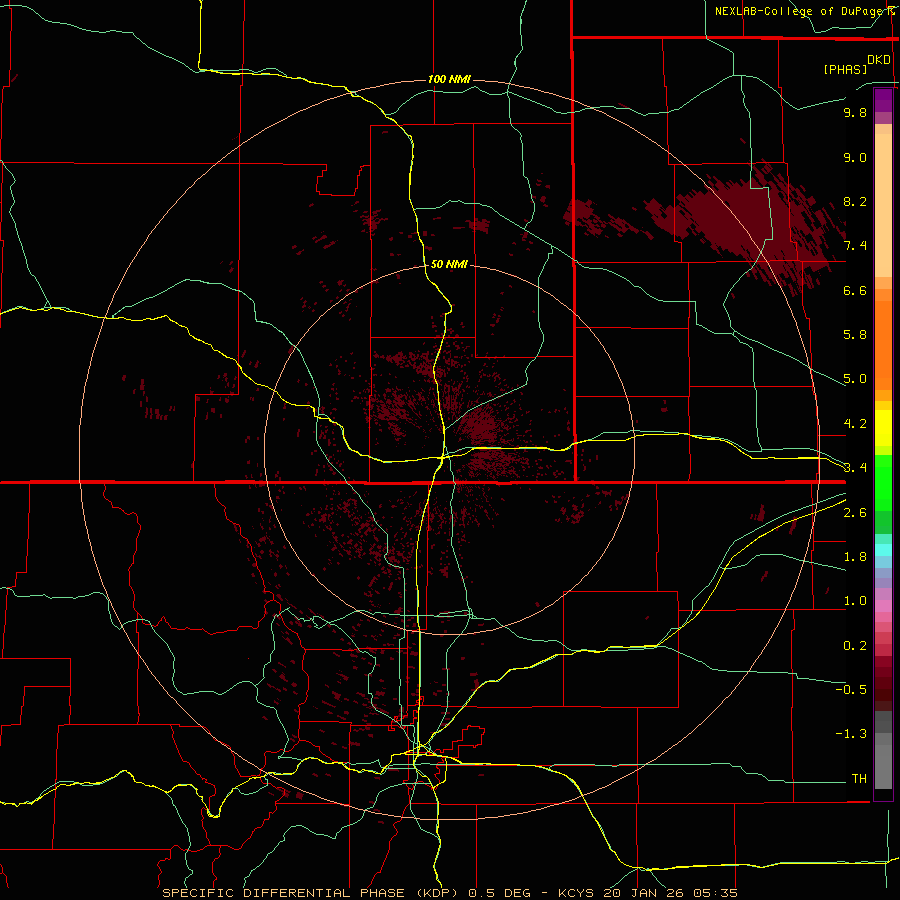Click the 5.0 legend value
This screenshot has height=900, width=900.
pos(855,379)
